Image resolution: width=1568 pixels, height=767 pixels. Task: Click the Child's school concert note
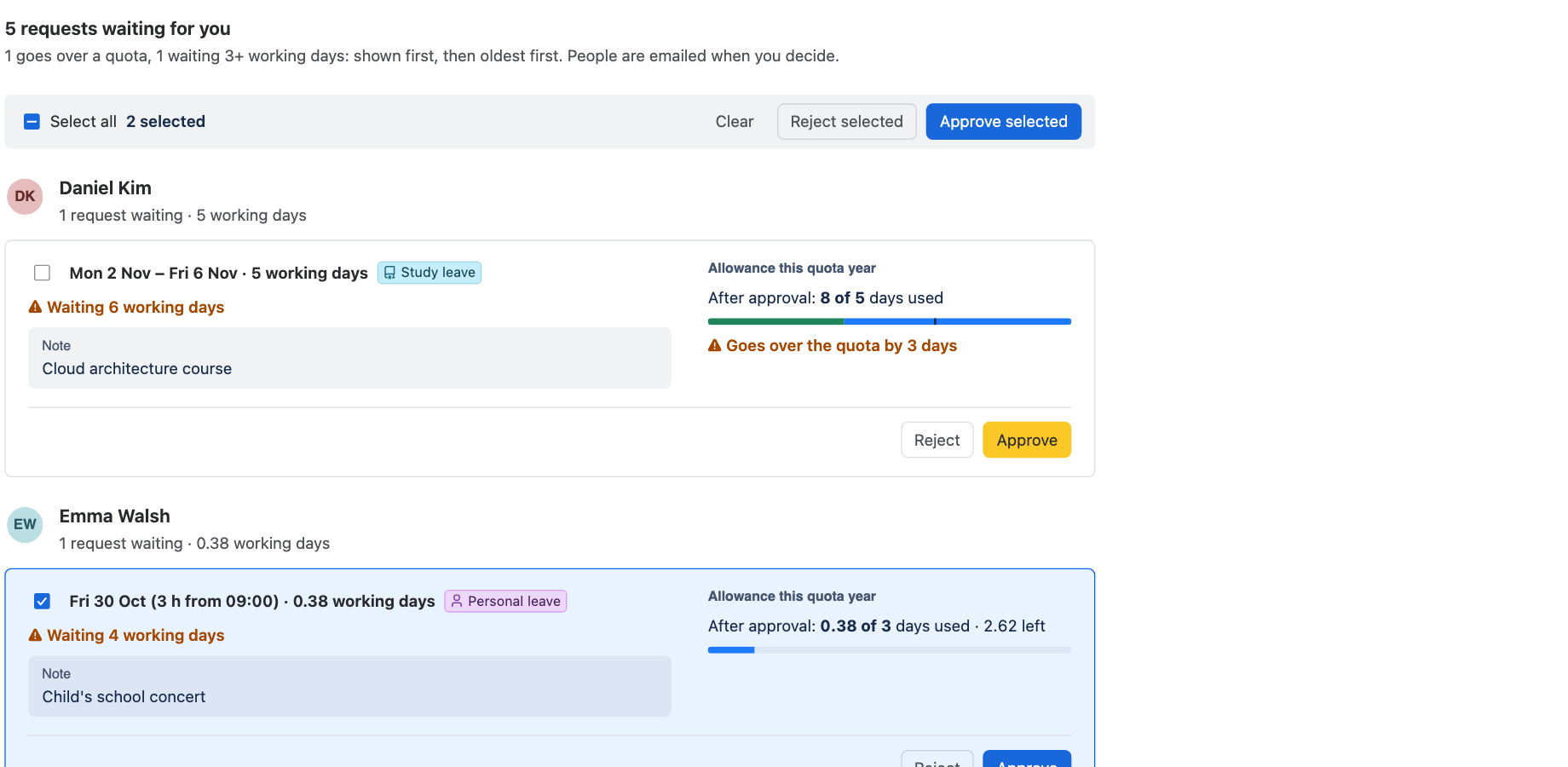349,686
